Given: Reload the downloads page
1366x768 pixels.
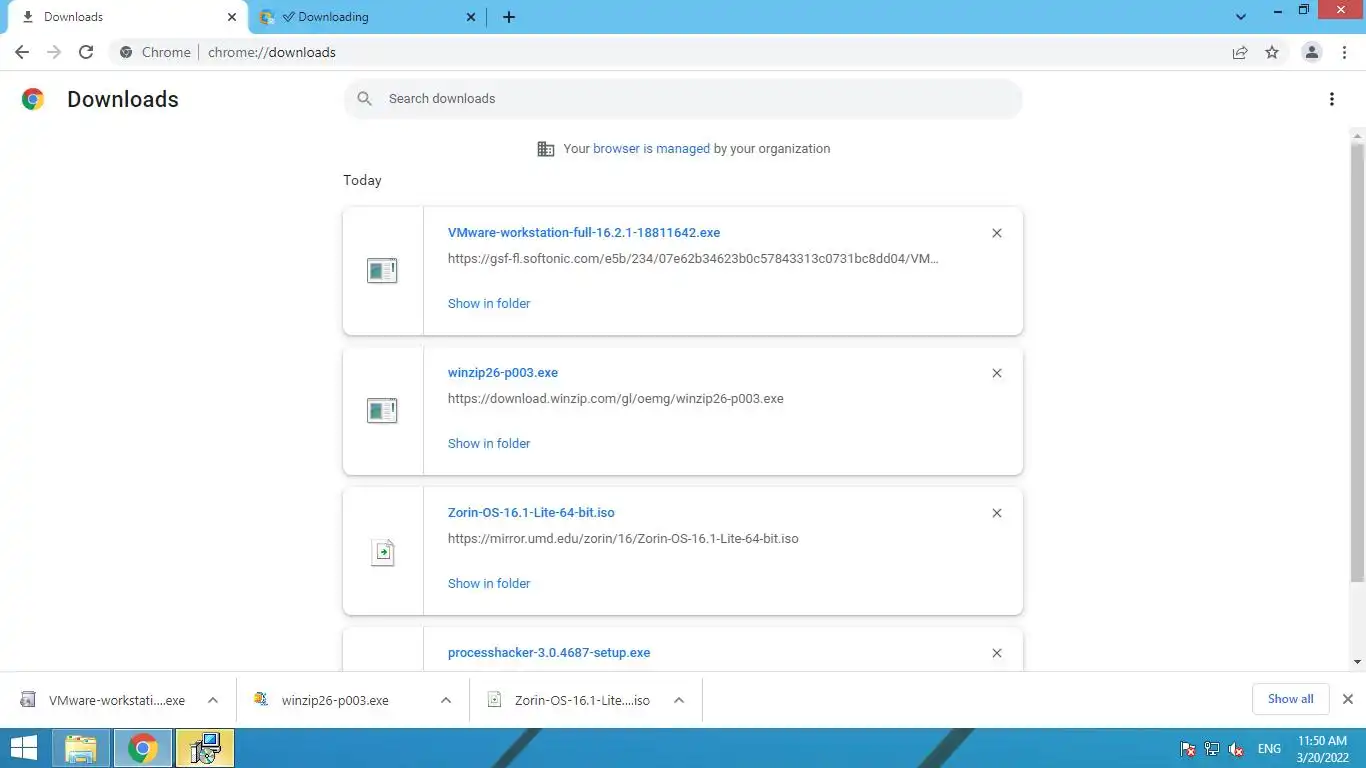Looking at the screenshot, I should click(86, 52).
